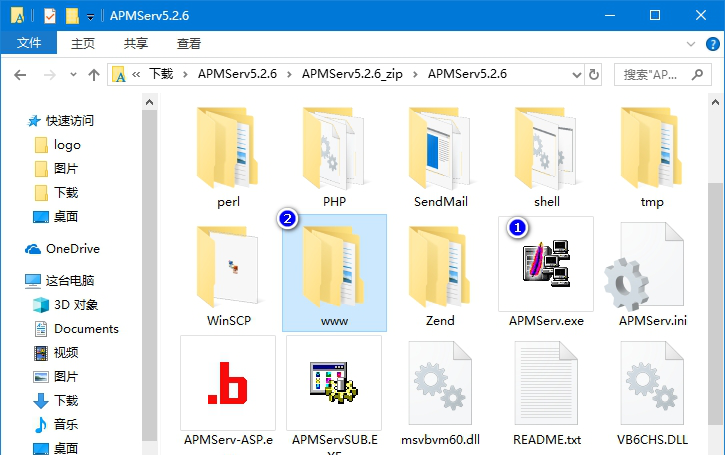Open the recent locations dropdown

pyautogui.click(x=73, y=74)
